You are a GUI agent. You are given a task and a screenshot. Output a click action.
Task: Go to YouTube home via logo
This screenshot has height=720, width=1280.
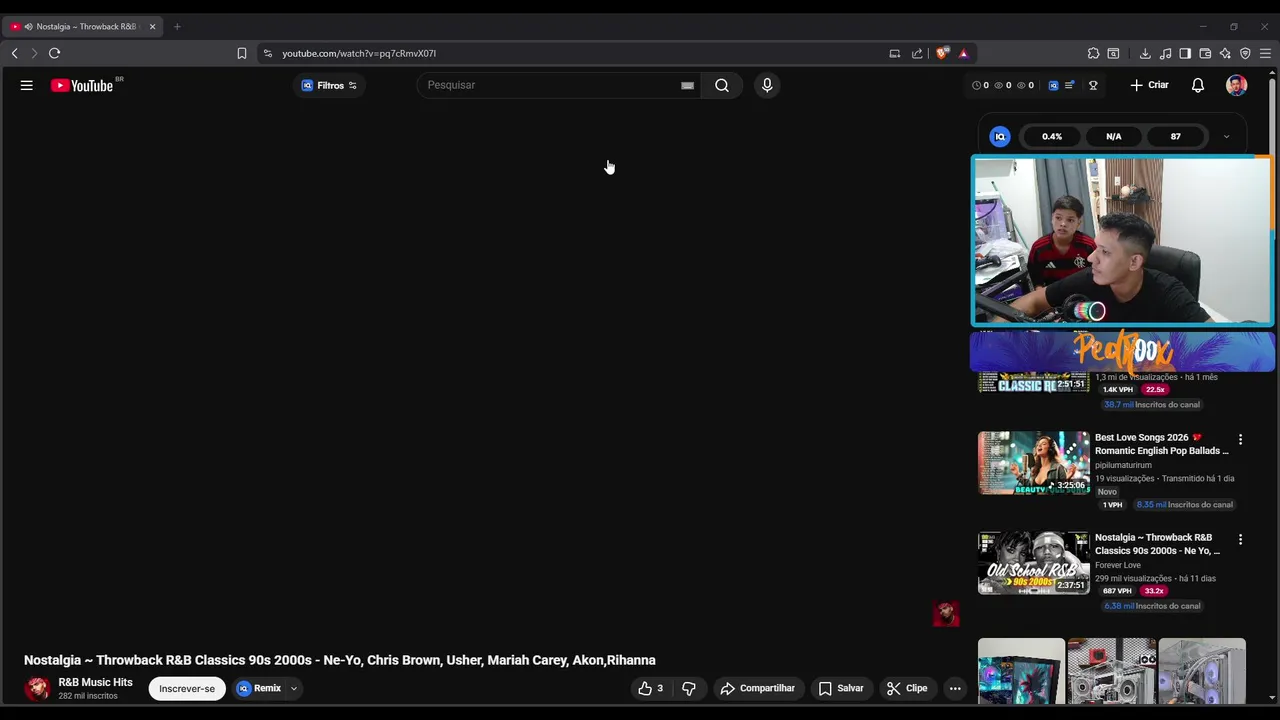tap(82, 86)
